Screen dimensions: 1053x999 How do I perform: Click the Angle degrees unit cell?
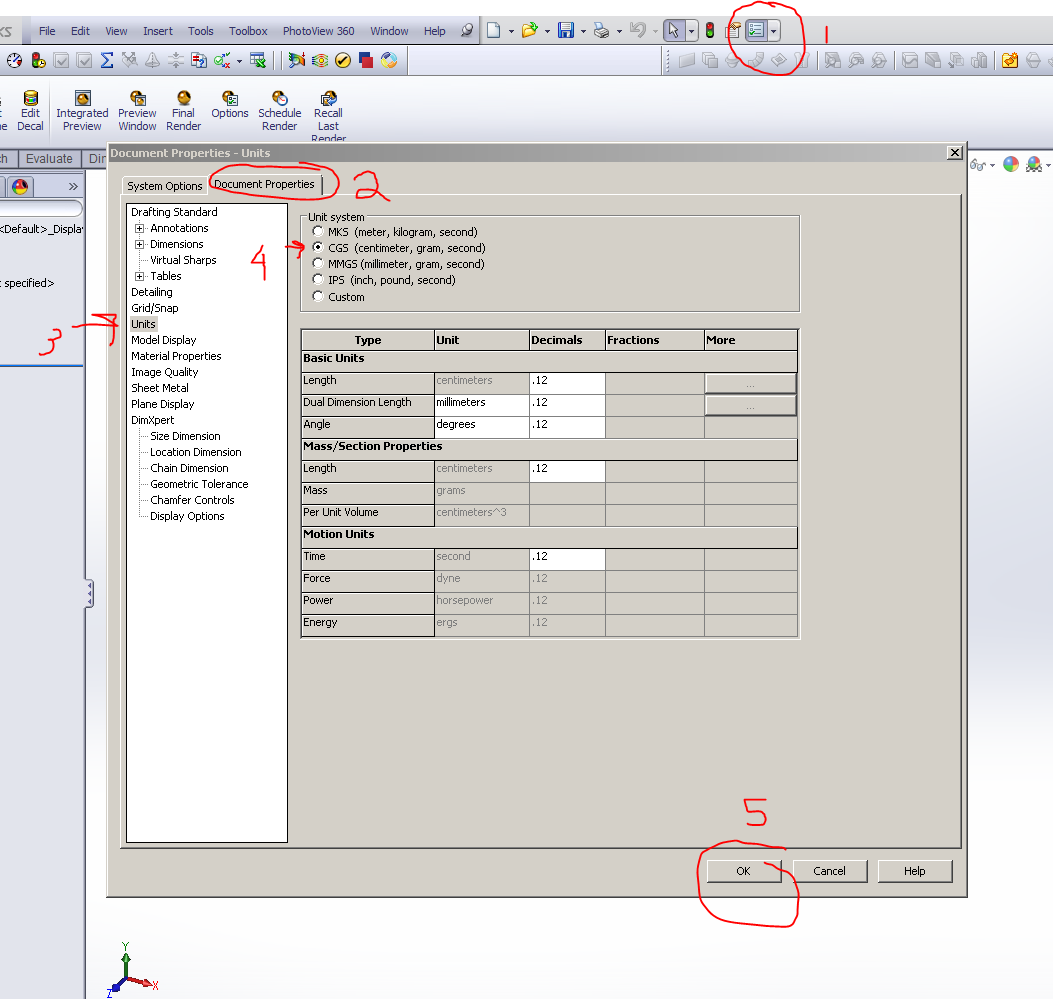coord(482,428)
